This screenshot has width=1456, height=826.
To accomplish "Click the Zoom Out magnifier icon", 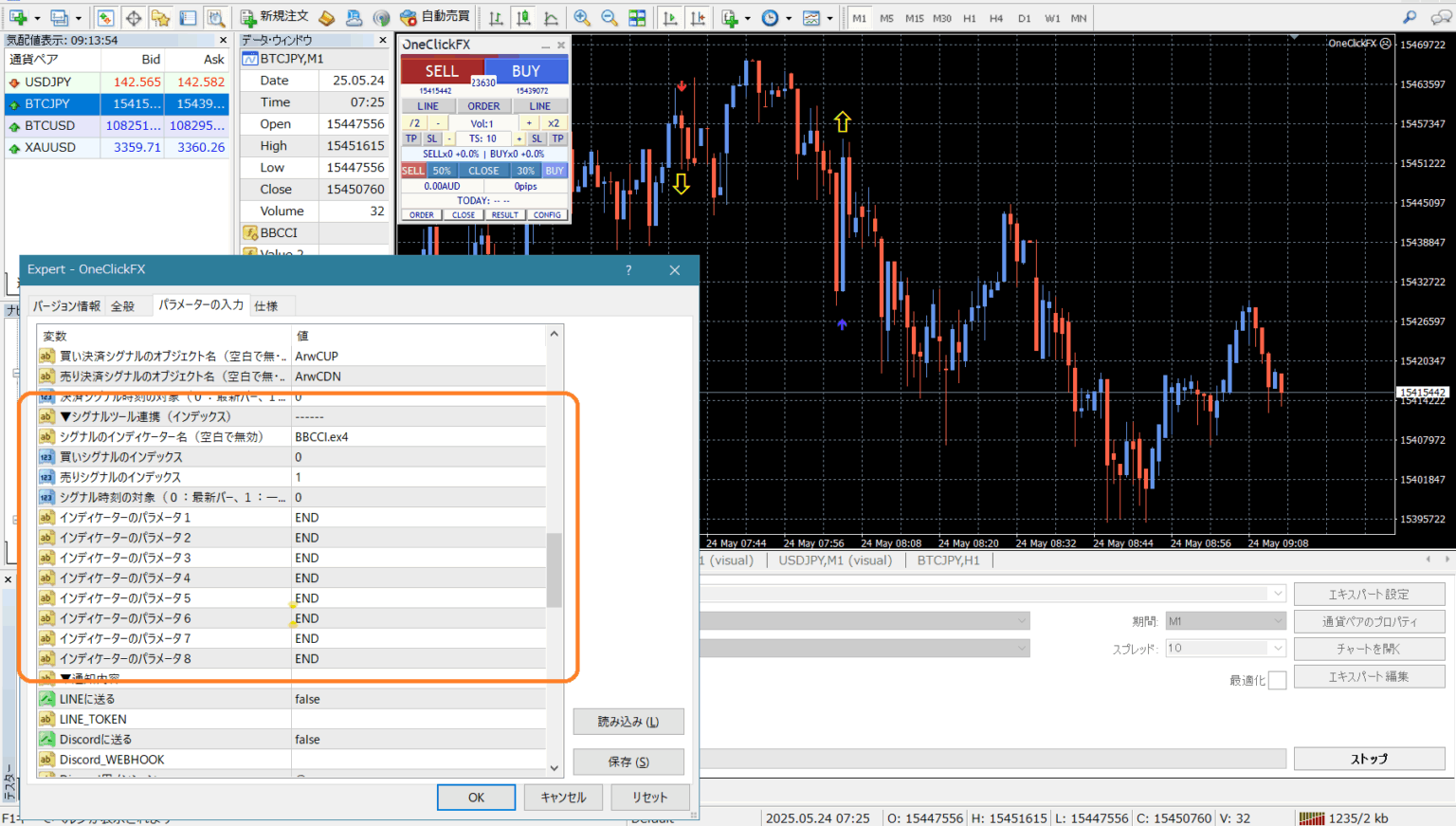I will coord(610,18).
